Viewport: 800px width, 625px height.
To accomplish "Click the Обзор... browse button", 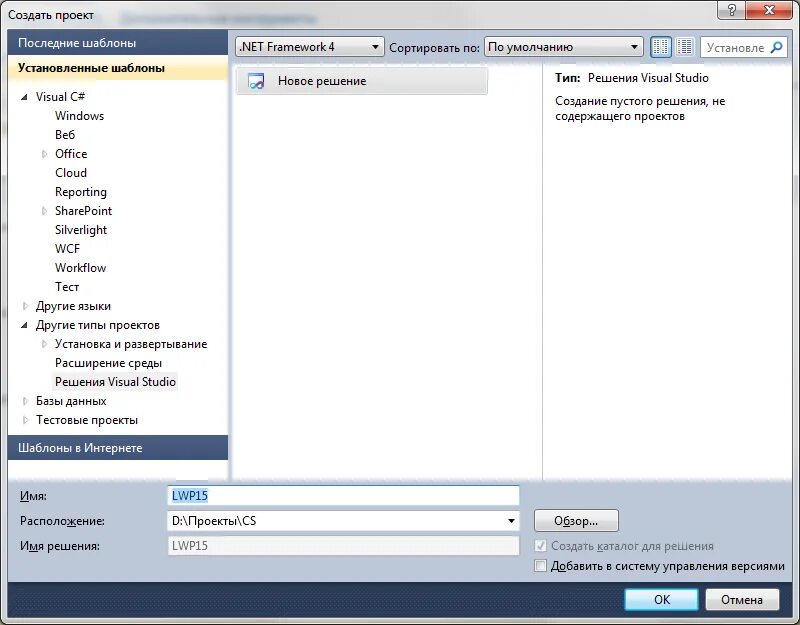I will (576, 521).
